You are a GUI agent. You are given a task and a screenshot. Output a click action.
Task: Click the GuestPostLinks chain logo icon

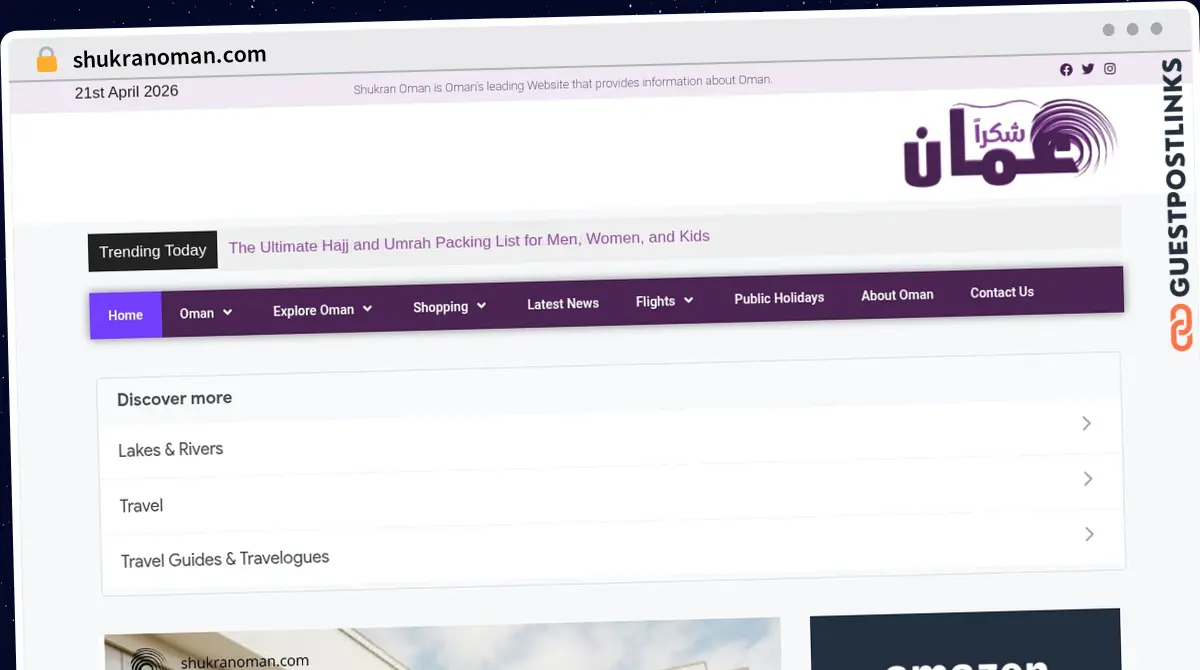1182,329
